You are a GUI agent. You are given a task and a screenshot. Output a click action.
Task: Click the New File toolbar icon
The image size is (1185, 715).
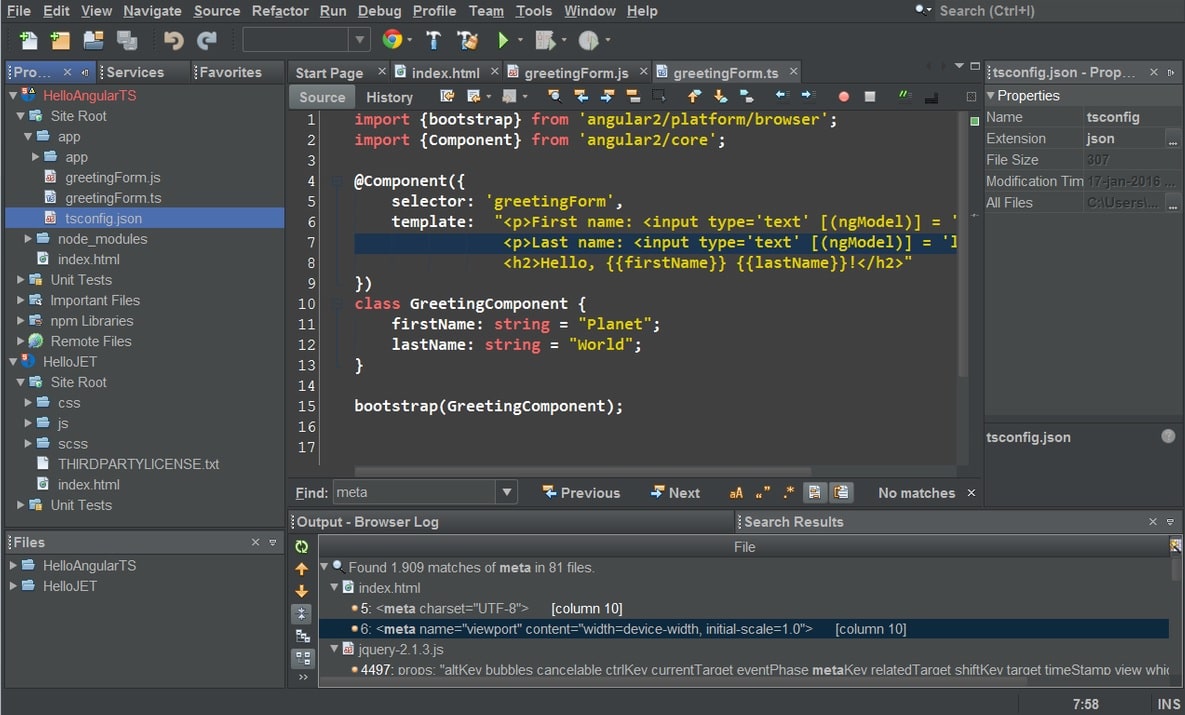(28, 40)
